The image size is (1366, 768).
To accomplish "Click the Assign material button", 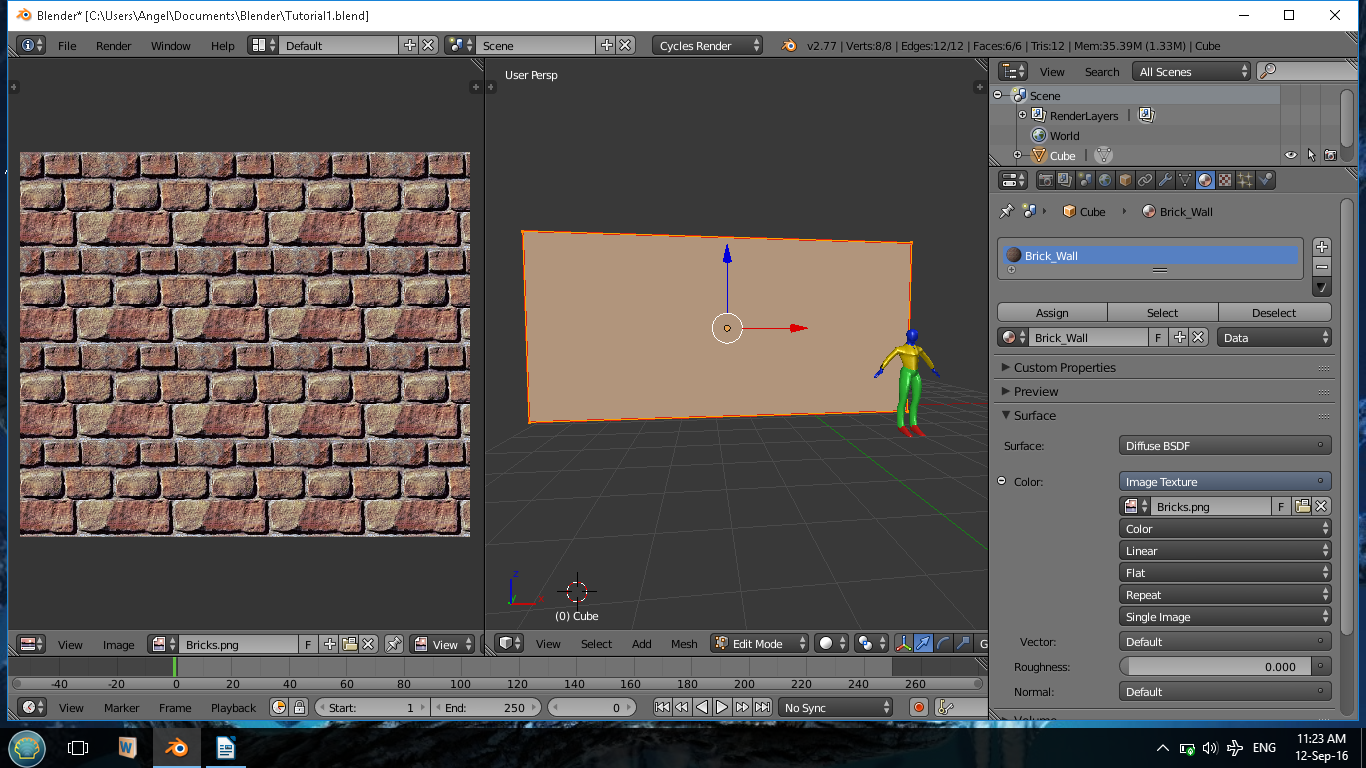I will click(1052, 313).
